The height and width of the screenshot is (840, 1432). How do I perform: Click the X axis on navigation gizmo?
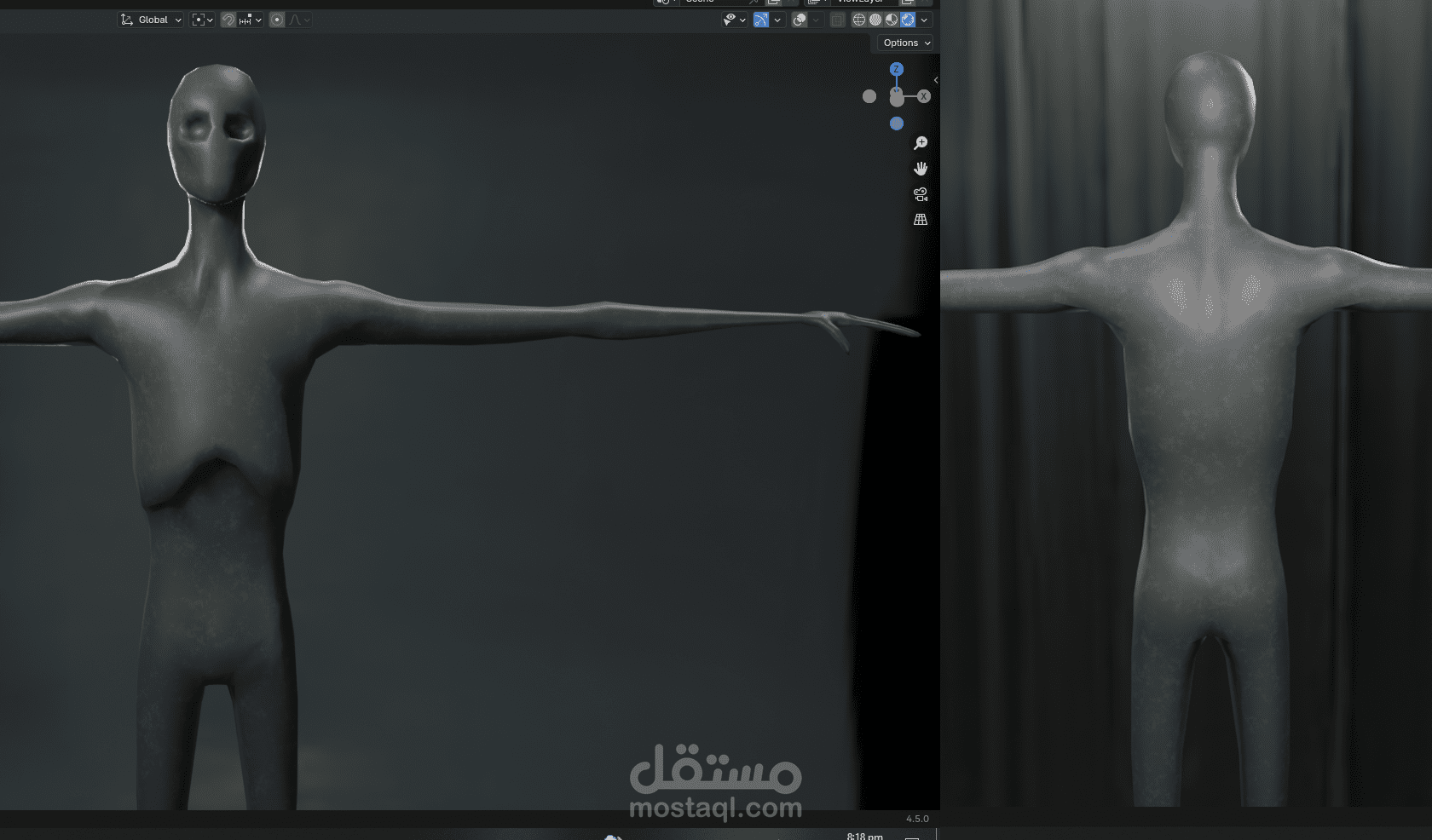pyautogui.click(x=923, y=96)
